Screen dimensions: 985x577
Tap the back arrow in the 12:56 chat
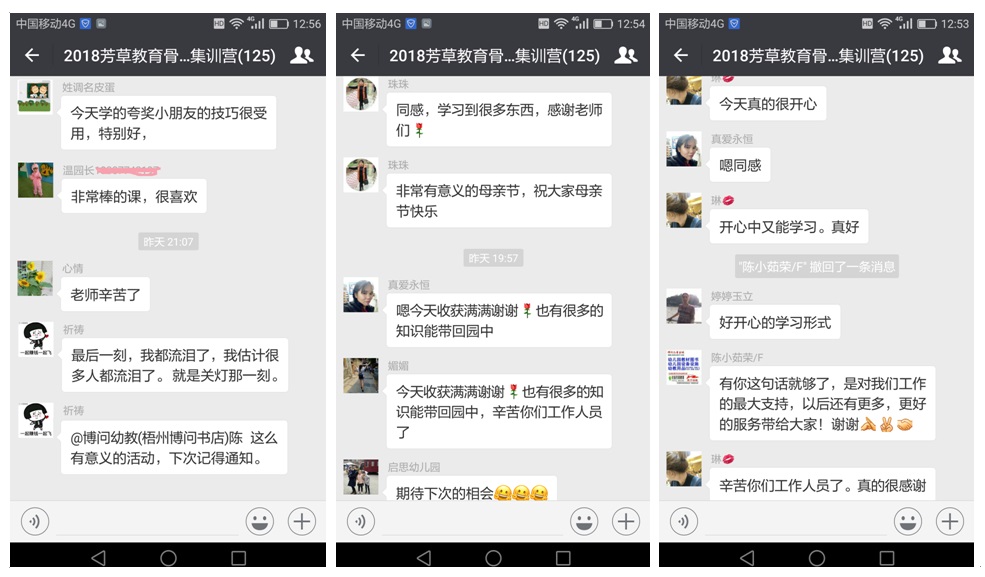coord(32,55)
